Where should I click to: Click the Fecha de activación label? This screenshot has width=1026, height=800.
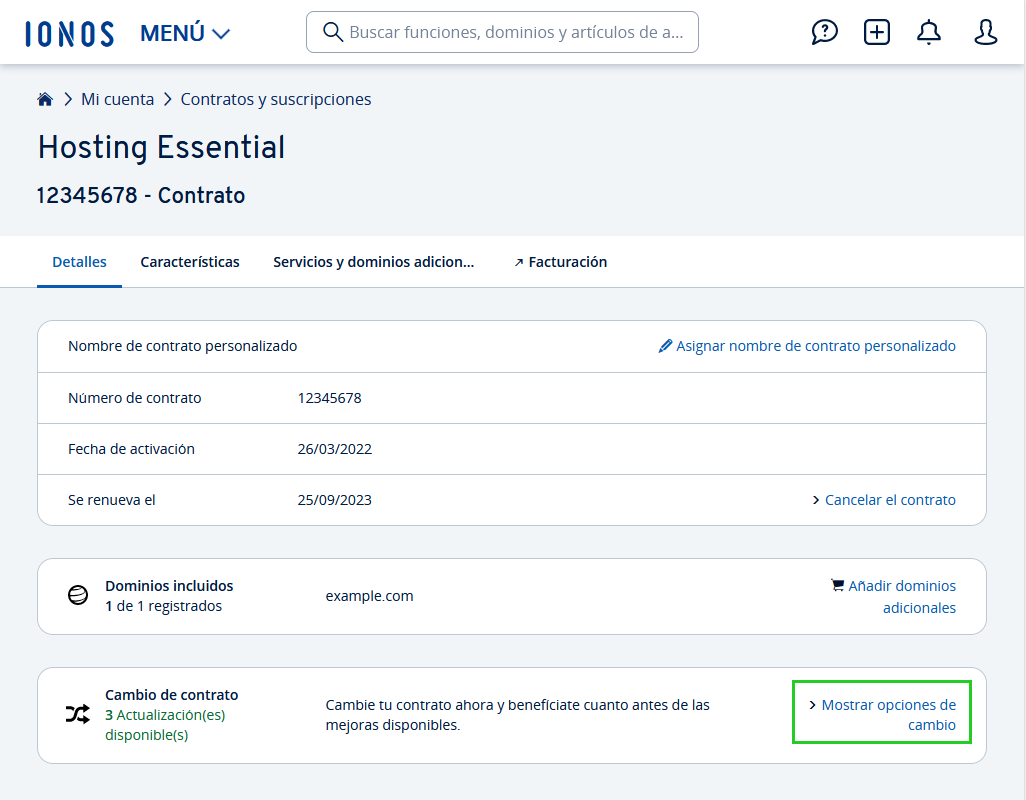click(132, 449)
